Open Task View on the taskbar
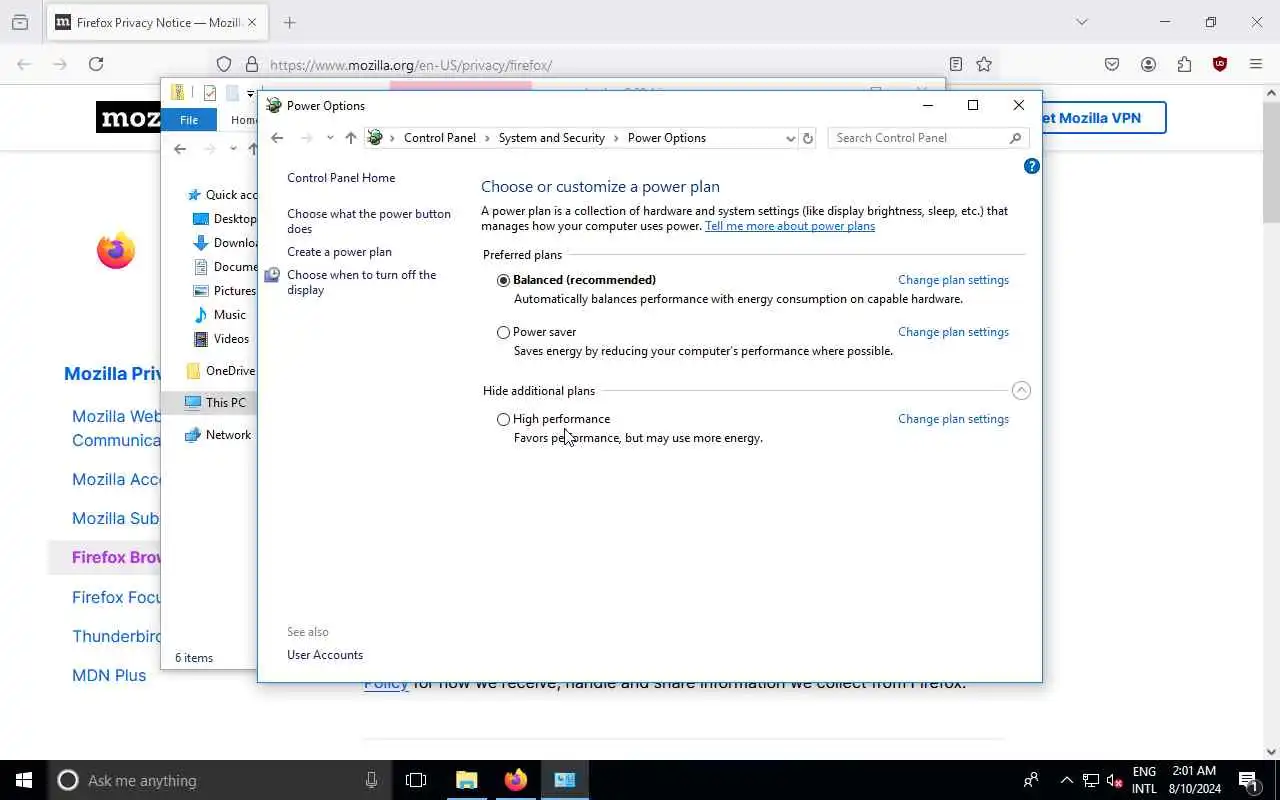 (x=416, y=780)
